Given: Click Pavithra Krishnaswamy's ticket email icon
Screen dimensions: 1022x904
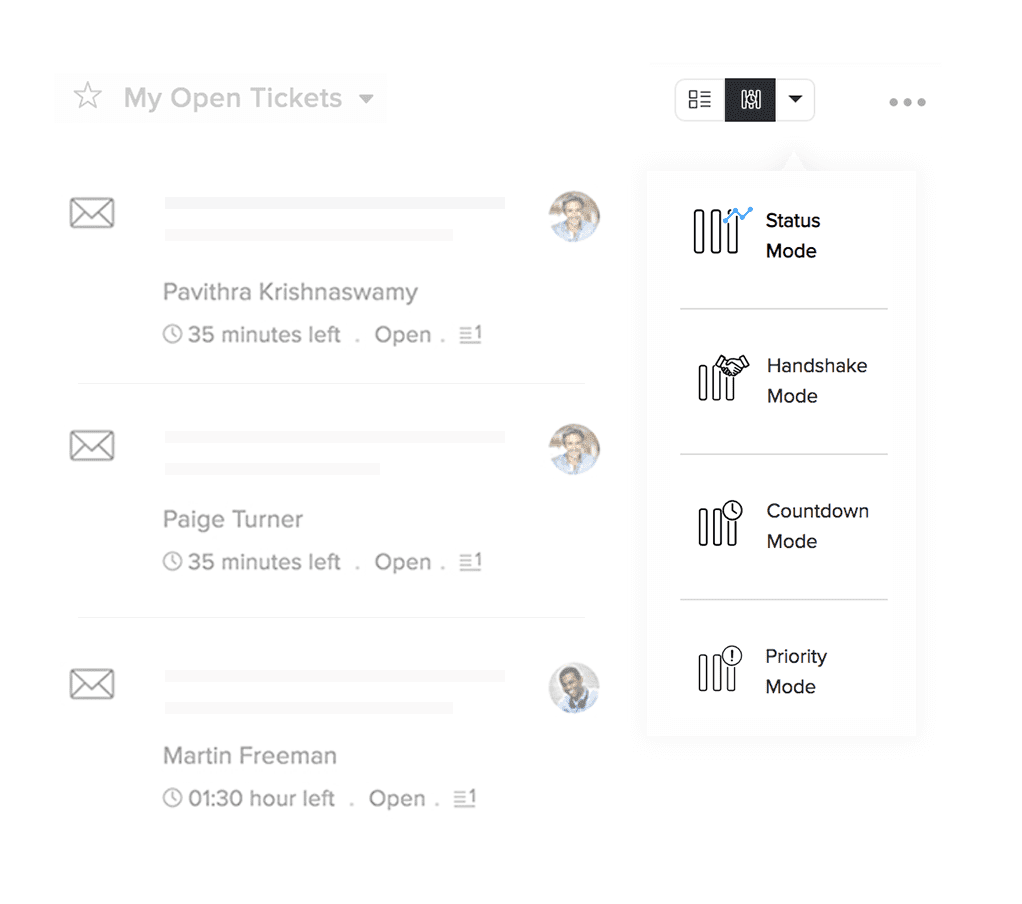Looking at the screenshot, I should pos(92,213).
